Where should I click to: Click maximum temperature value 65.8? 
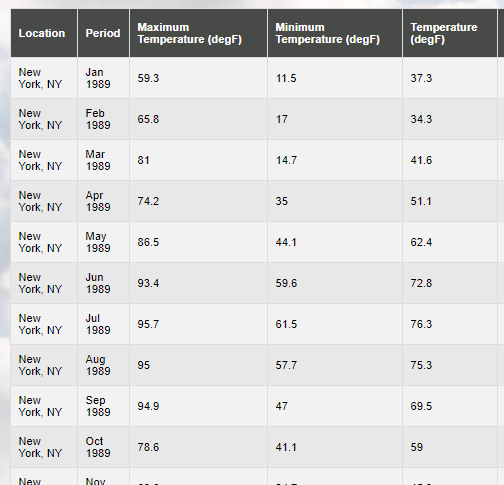pos(148,119)
